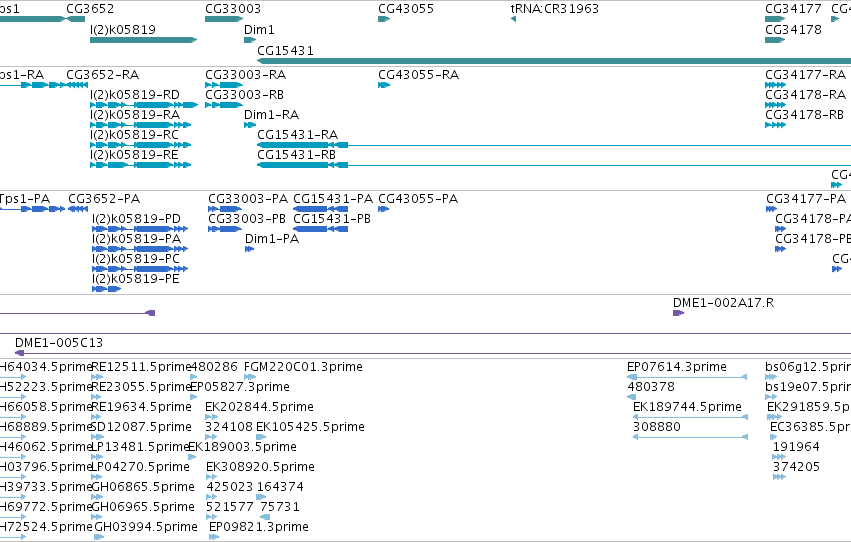Select the feature labeled 75731
The width and height of the screenshot is (851, 542).
coord(280,507)
